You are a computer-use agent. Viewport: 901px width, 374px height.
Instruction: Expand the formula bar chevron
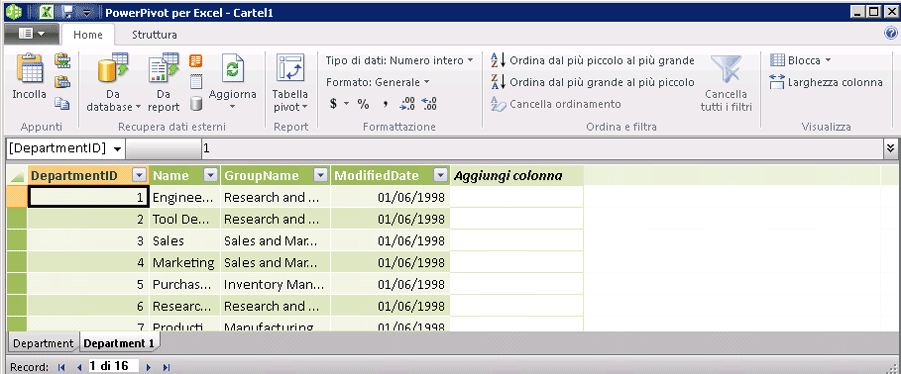[891, 148]
